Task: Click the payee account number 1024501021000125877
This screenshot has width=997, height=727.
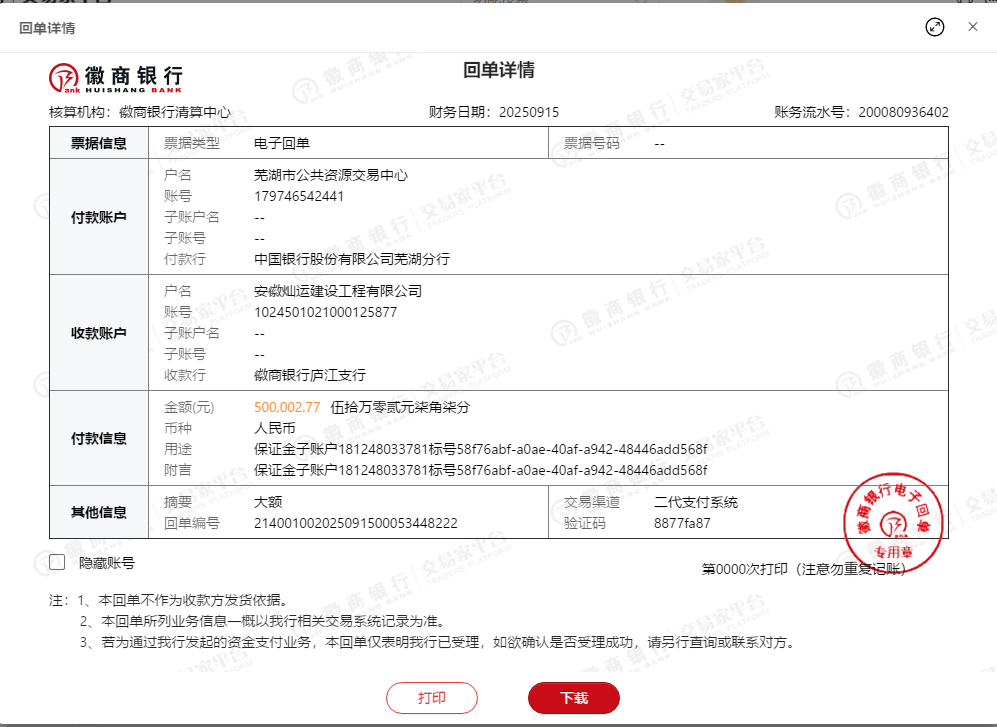Action: [325, 312]
